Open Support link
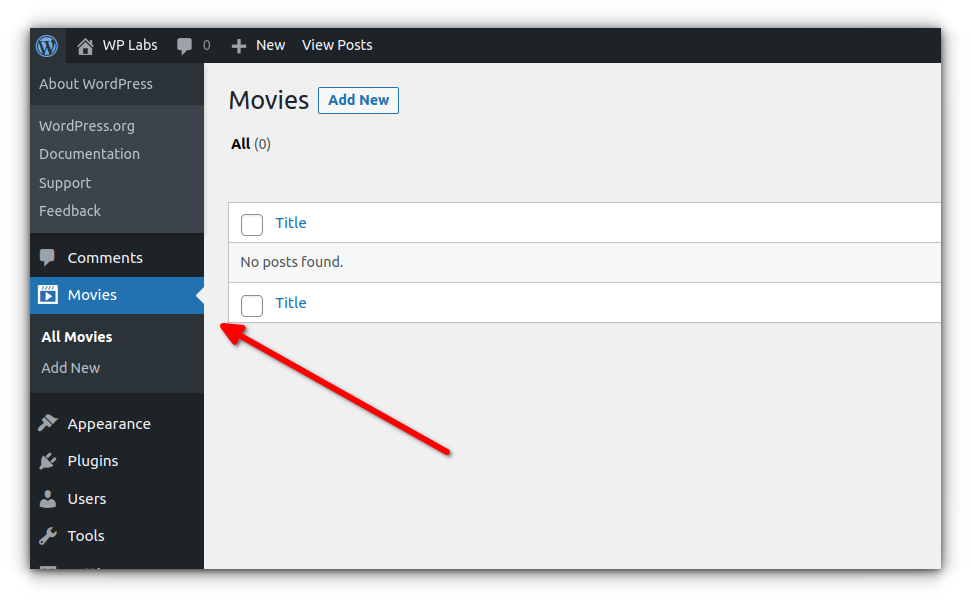 click(x=65, y=183)
